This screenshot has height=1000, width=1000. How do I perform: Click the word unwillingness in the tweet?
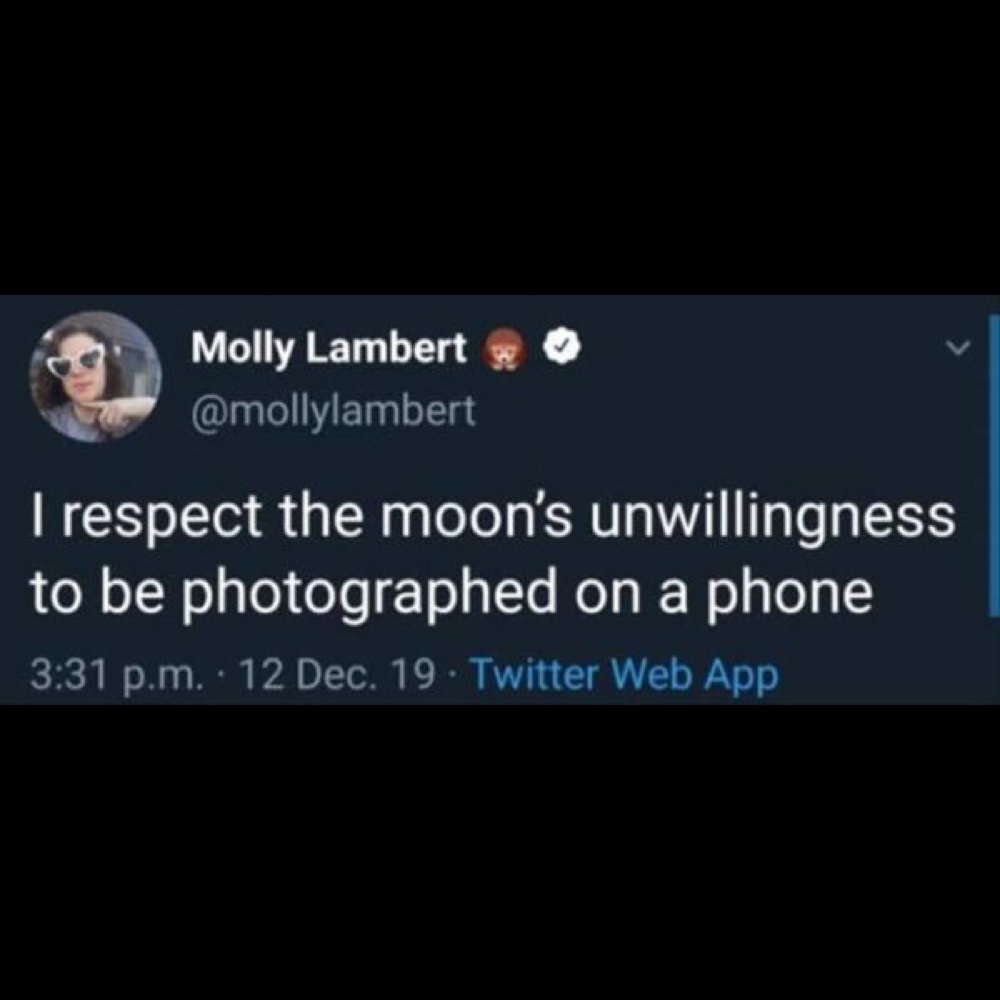(x=773, y=518)
